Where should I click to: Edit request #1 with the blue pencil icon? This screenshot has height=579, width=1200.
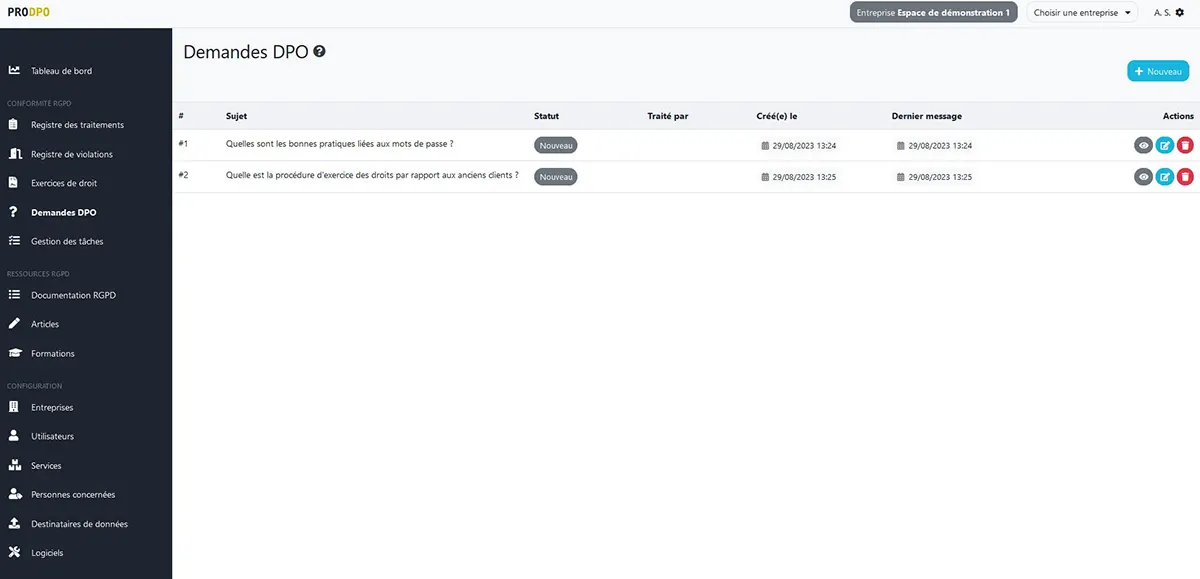point(1164,145)
